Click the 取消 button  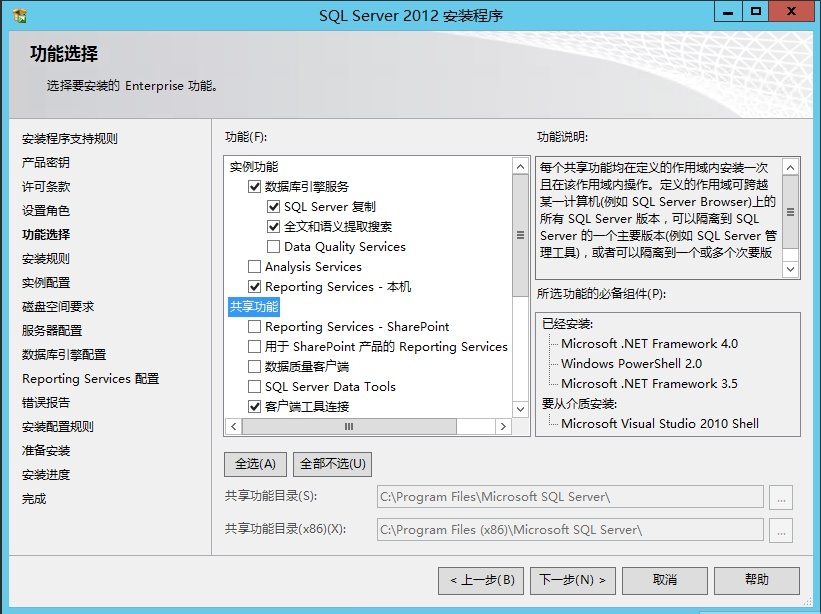(665, 580)
